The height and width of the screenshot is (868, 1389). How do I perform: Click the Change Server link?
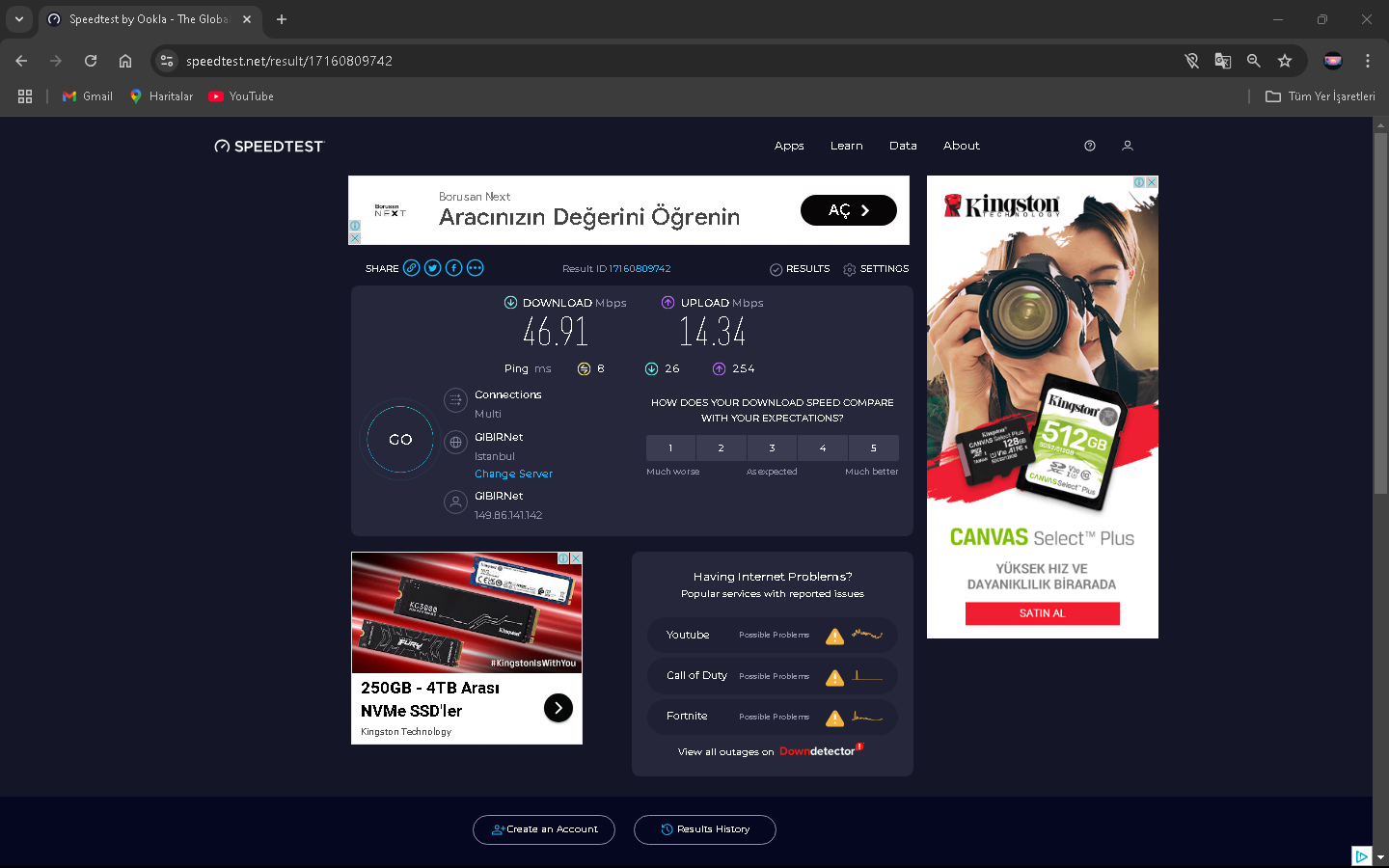(514, 474)
